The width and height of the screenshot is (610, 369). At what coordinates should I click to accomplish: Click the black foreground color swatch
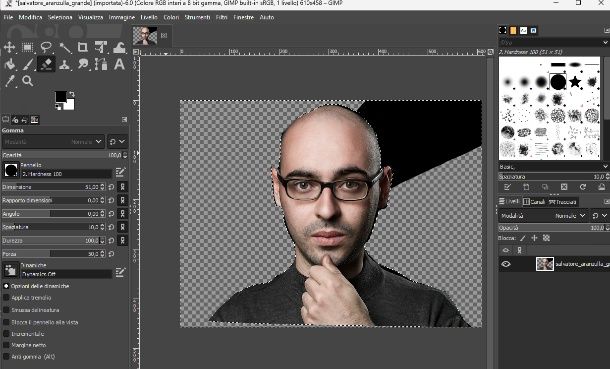point(60,96)
